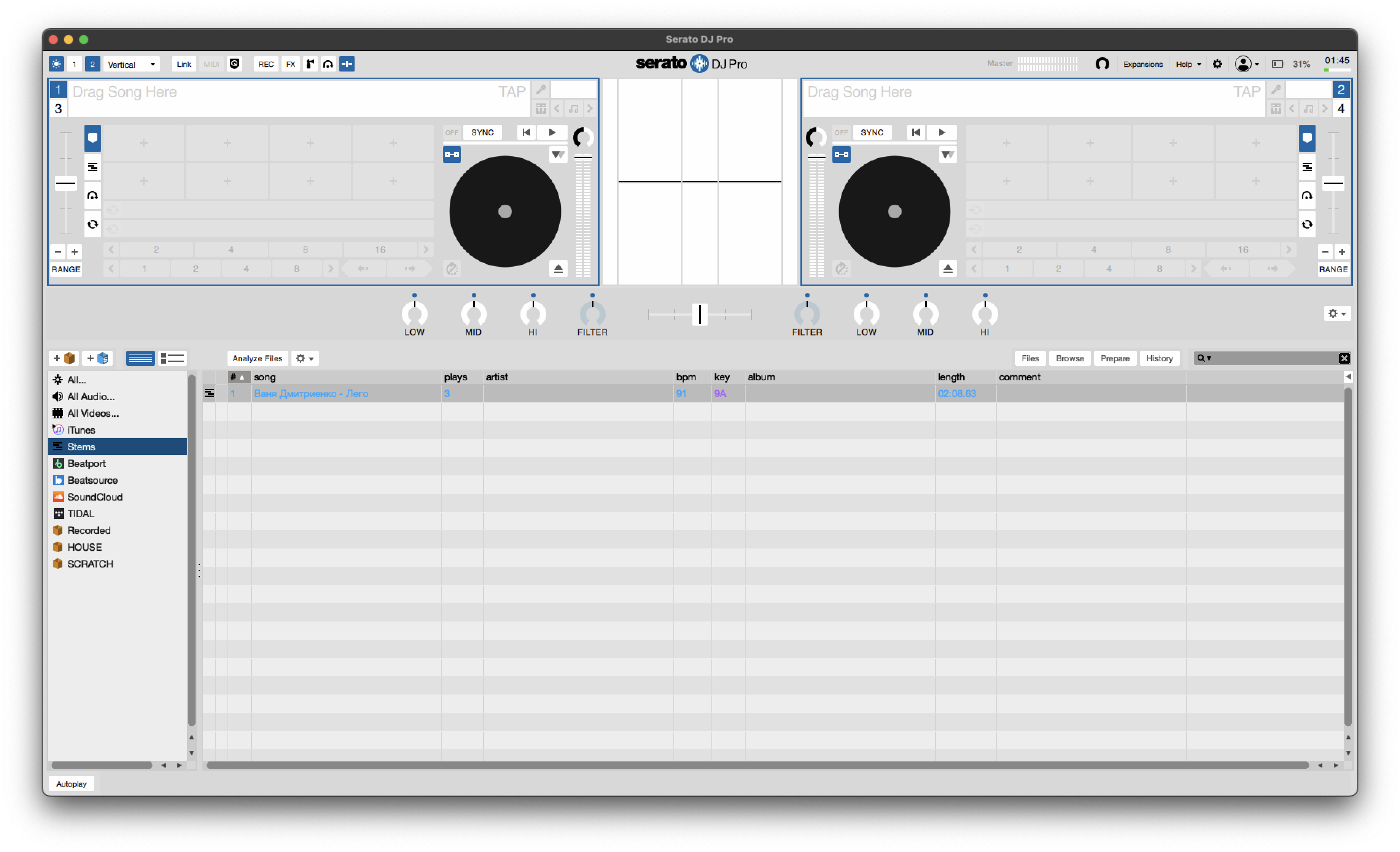Screen dimensions: 1400x852
Task: Select 2-deck layout button
Action: pyautogui.click(x=92, y=64)
